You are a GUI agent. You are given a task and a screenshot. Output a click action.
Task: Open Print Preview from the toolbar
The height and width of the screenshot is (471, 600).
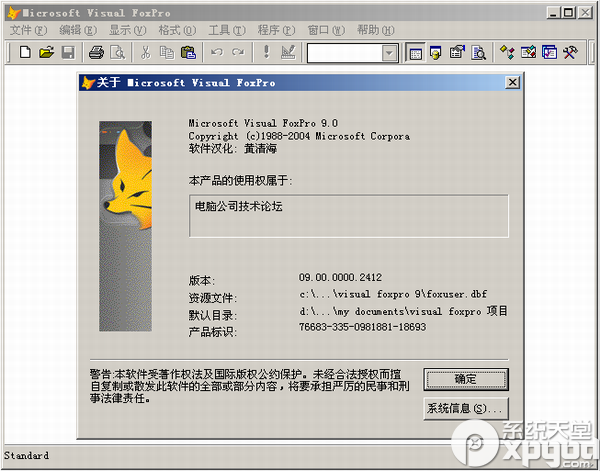[x=117, y=52]
